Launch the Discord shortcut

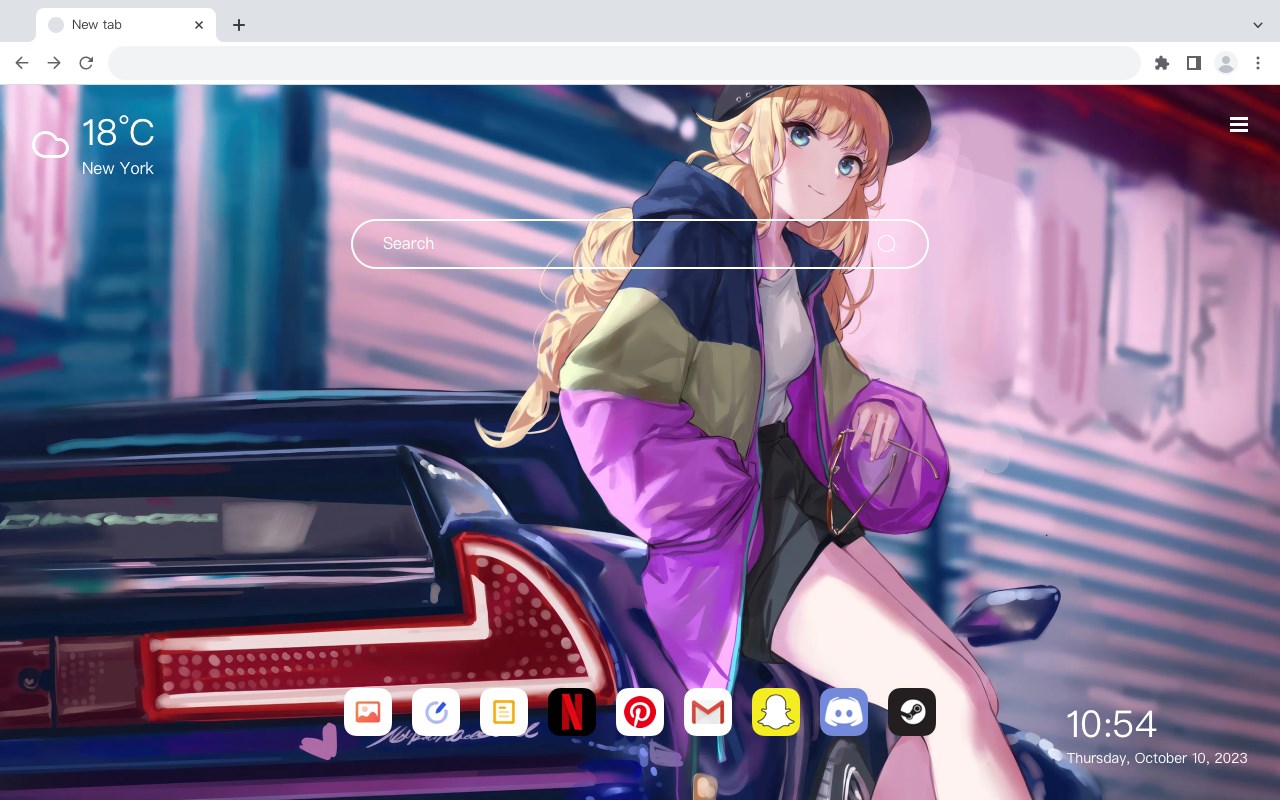click(x=844, y=712)
